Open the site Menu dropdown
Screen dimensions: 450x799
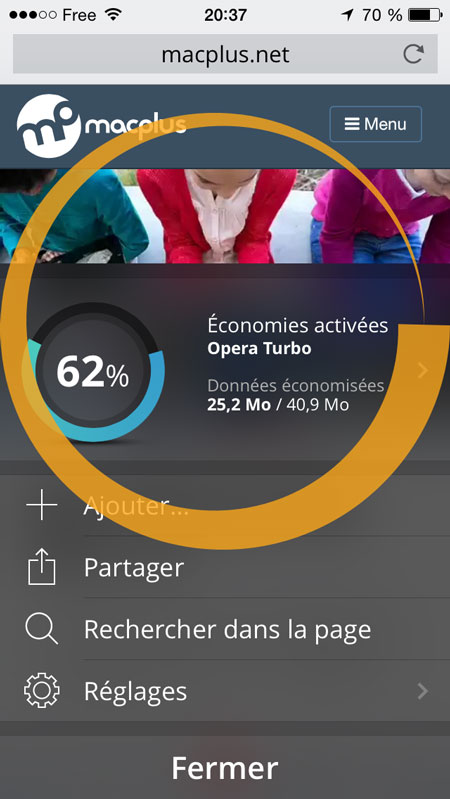(x=376, y=124)
